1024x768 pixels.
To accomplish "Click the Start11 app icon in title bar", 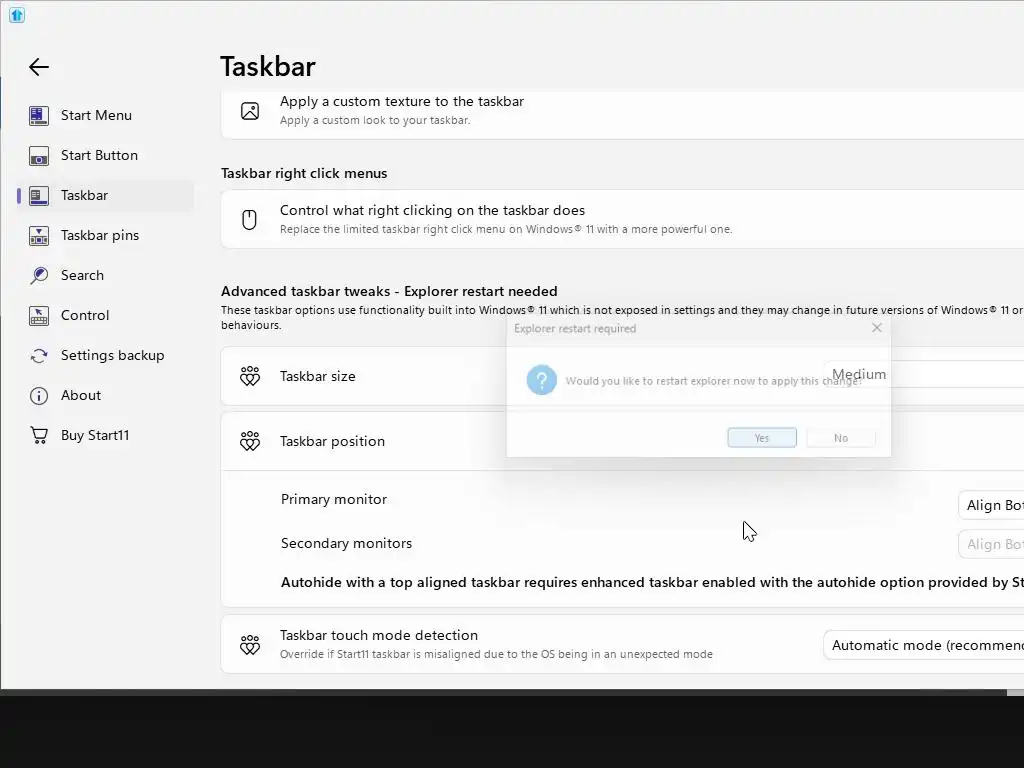I will [x=17, y=14].
